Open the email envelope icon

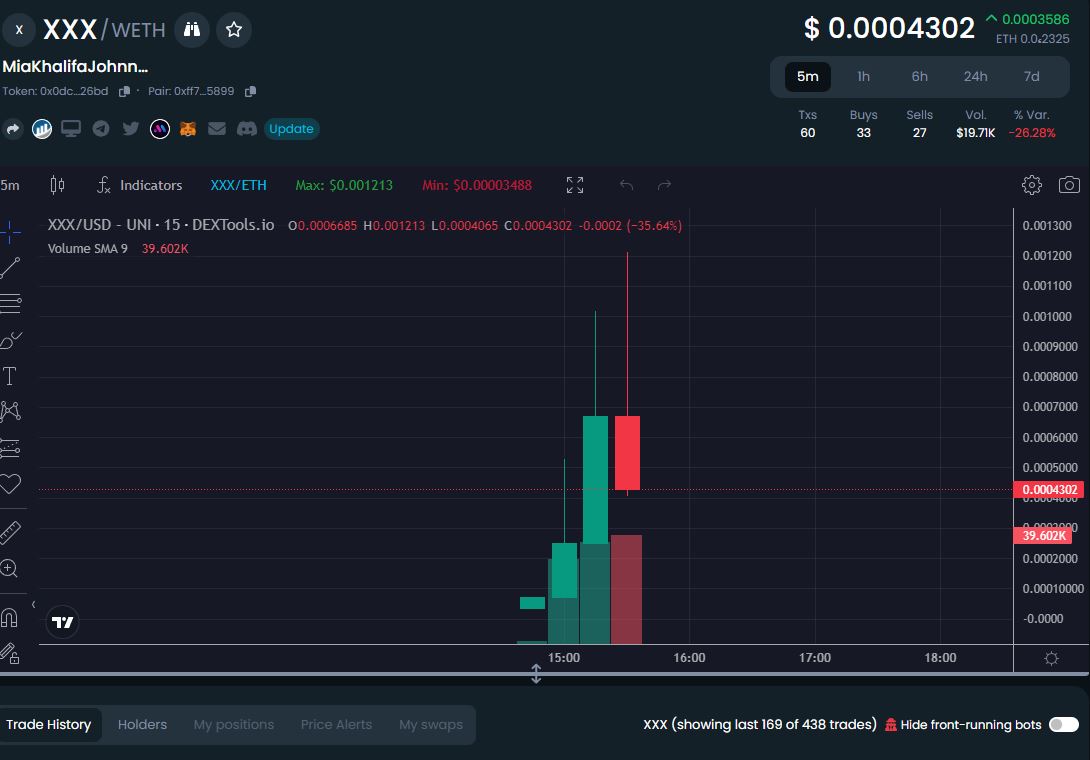(217, 129)
